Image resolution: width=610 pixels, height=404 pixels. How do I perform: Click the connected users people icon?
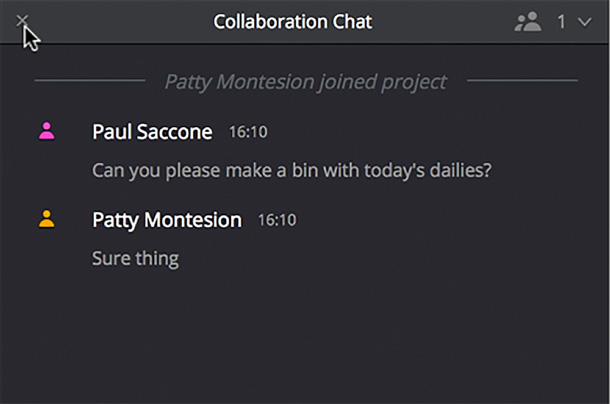[527, 21]
